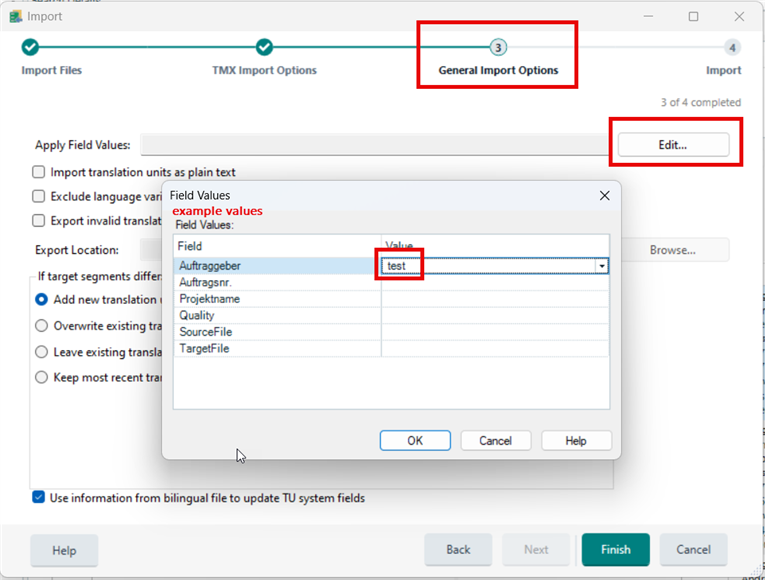
Task: Click the General Import Options step label
Action: coord(498,70)
